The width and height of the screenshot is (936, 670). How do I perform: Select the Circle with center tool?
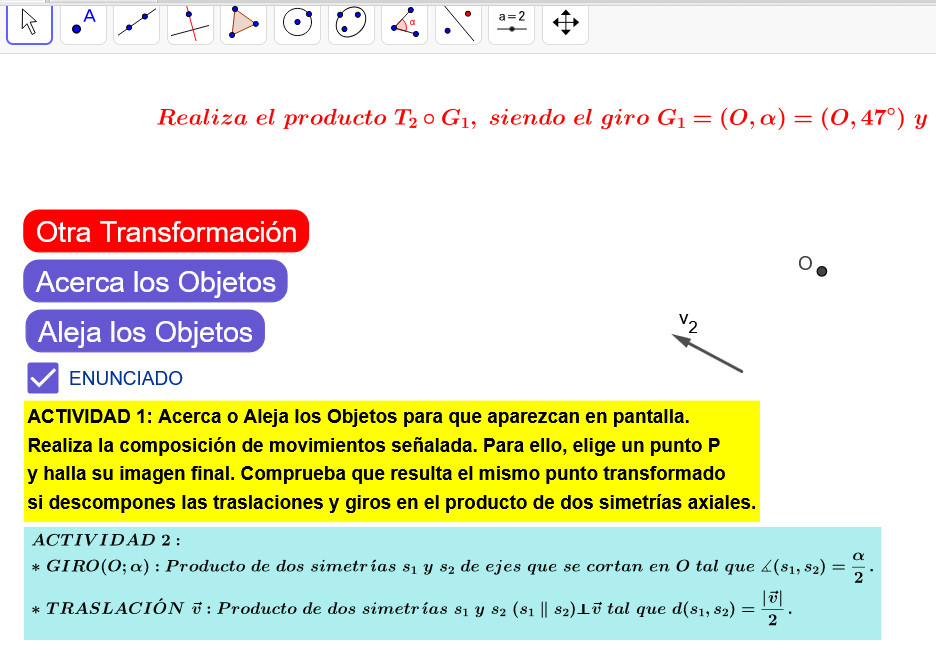297,24
